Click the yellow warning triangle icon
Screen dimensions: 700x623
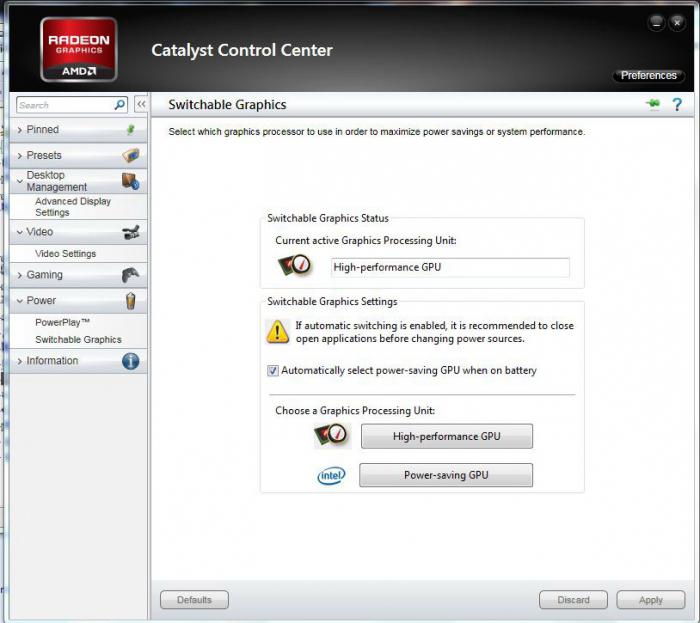[277, 332]
